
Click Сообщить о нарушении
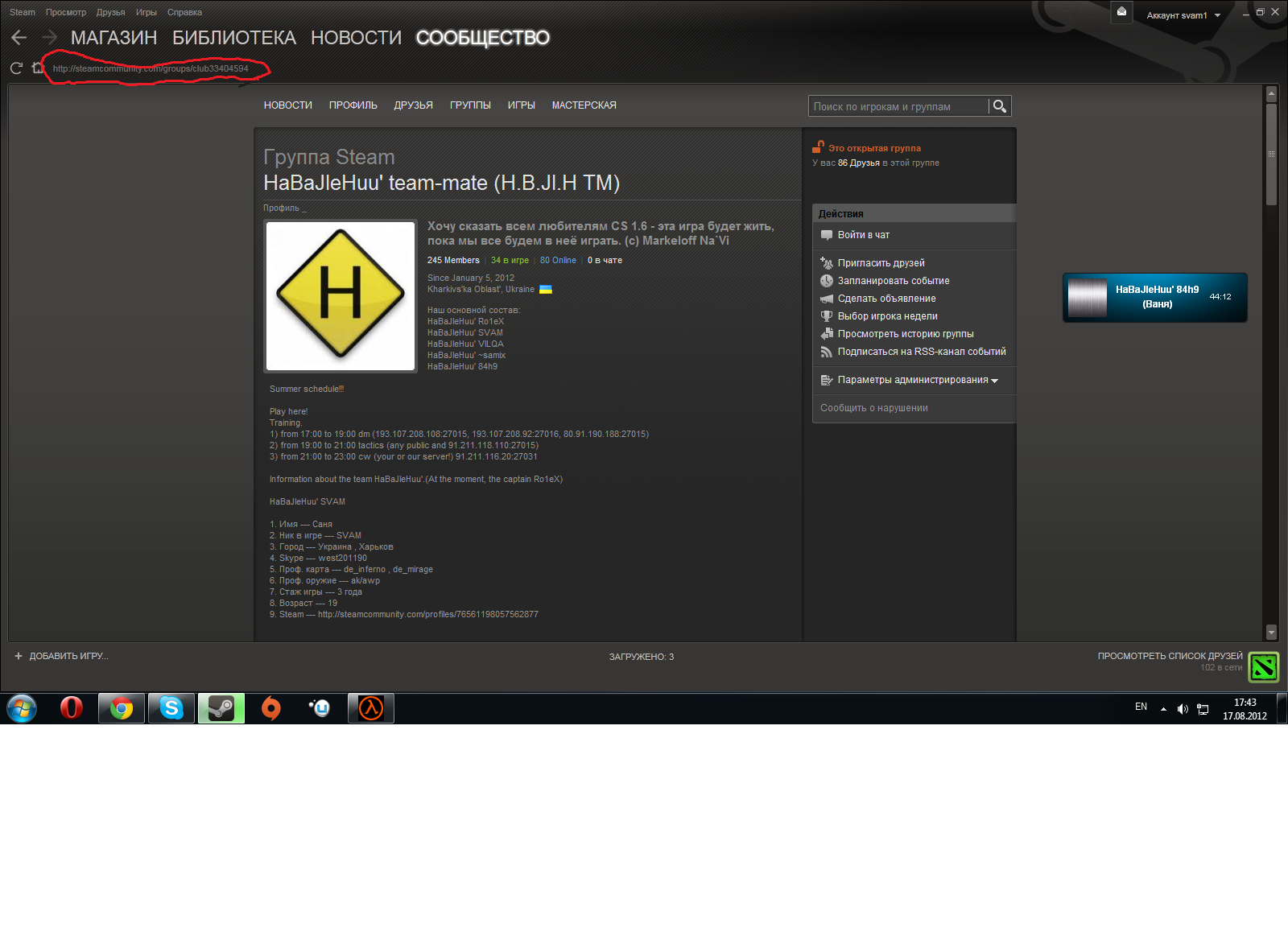[x=874, y=408]
